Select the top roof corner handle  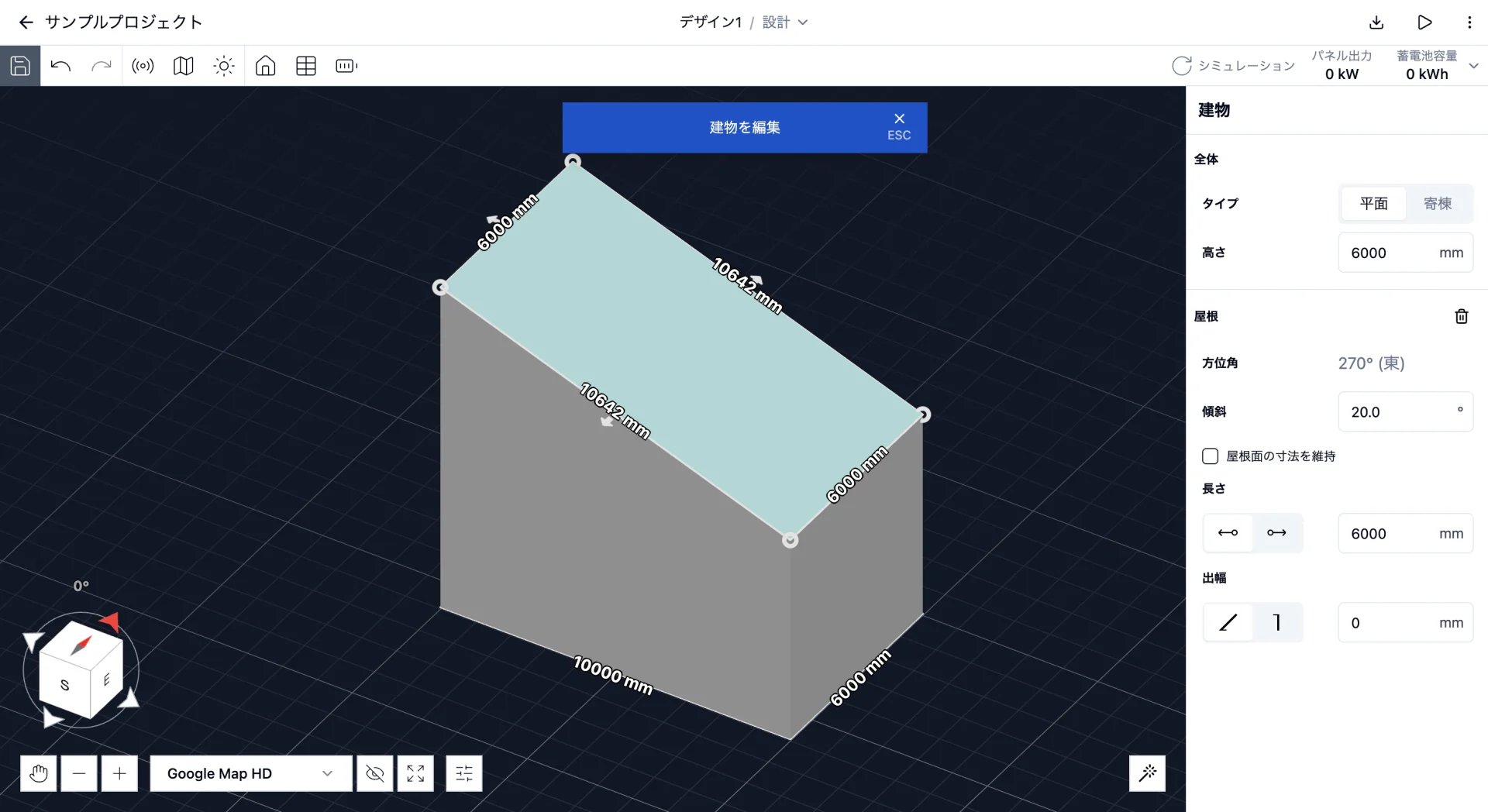point(573,161)
